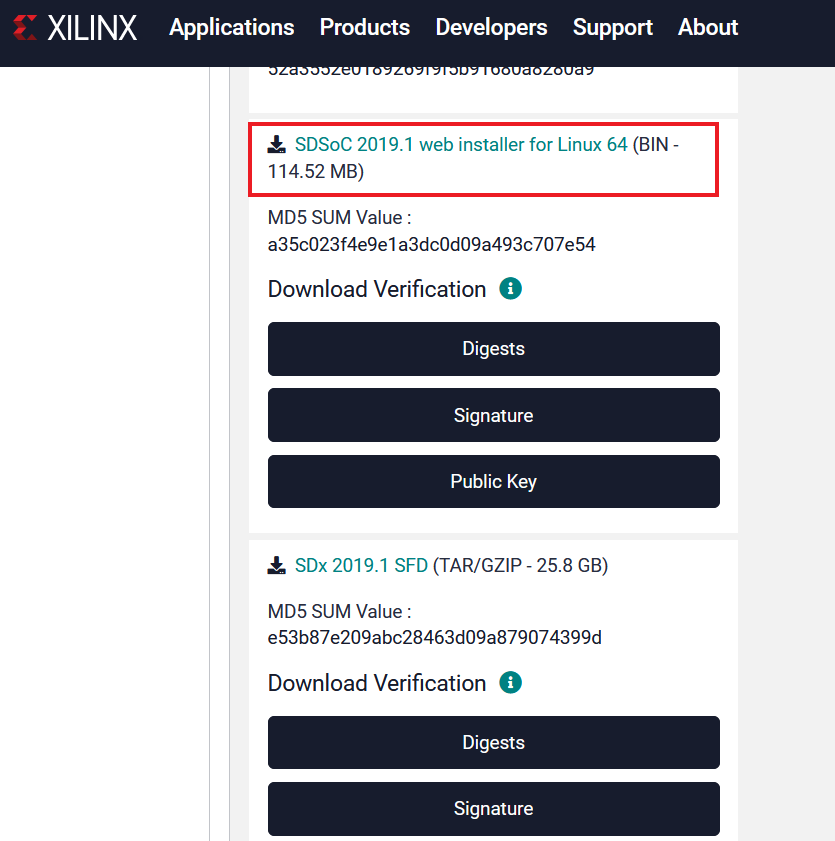Download SDSoC 2019.1 web installer for Linux 64
835x841 pixels.
click(461, 145)
